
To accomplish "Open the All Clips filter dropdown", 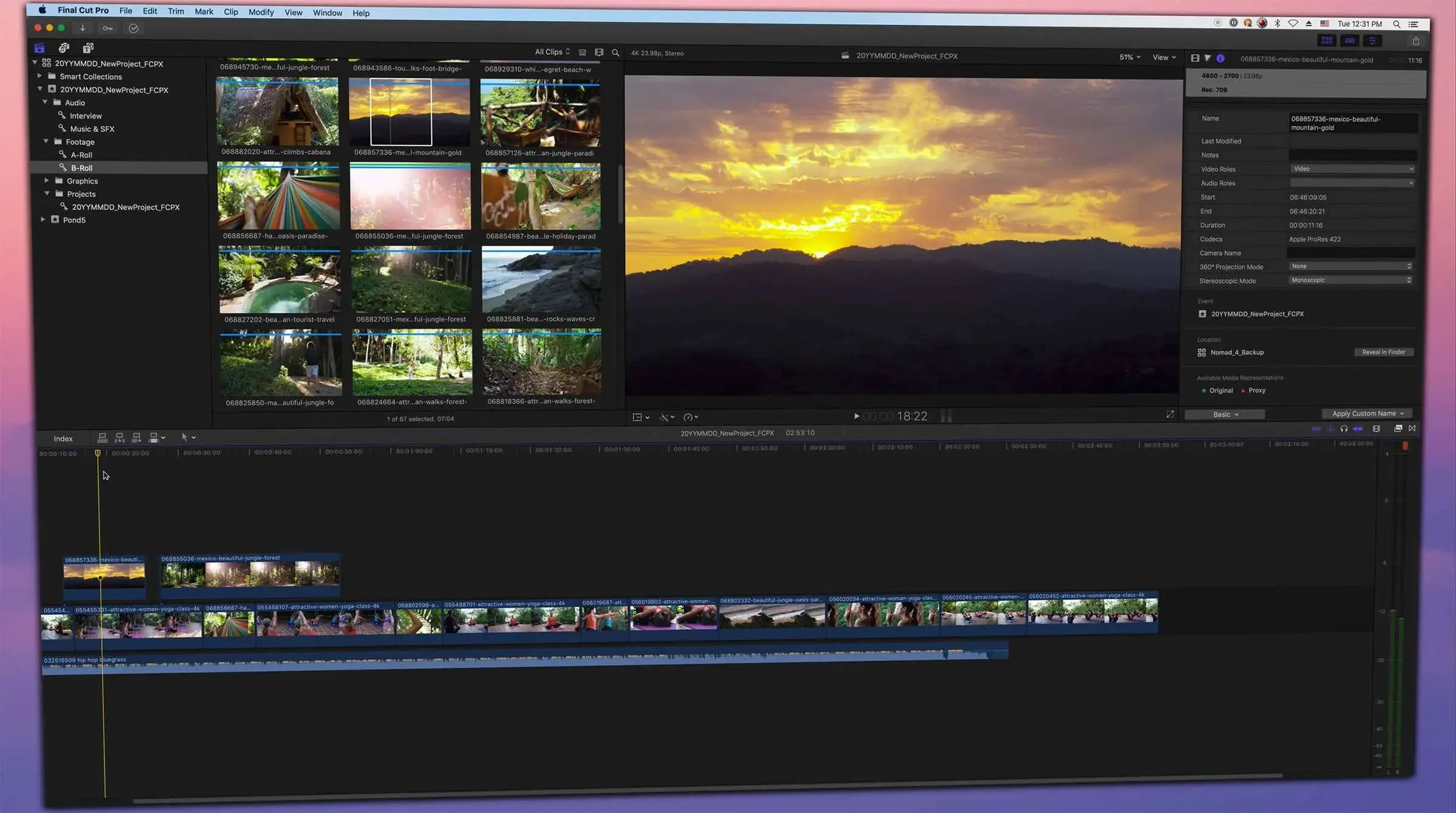I will (x=551, y=52).
